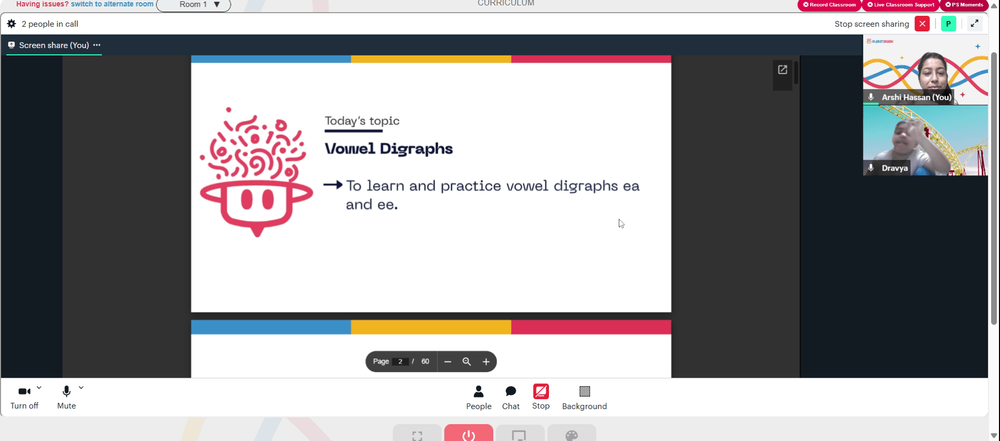Viewport: 1000px width, 441px height.
Task: Click the green P participant badge
Action: [x=948, y=24]
